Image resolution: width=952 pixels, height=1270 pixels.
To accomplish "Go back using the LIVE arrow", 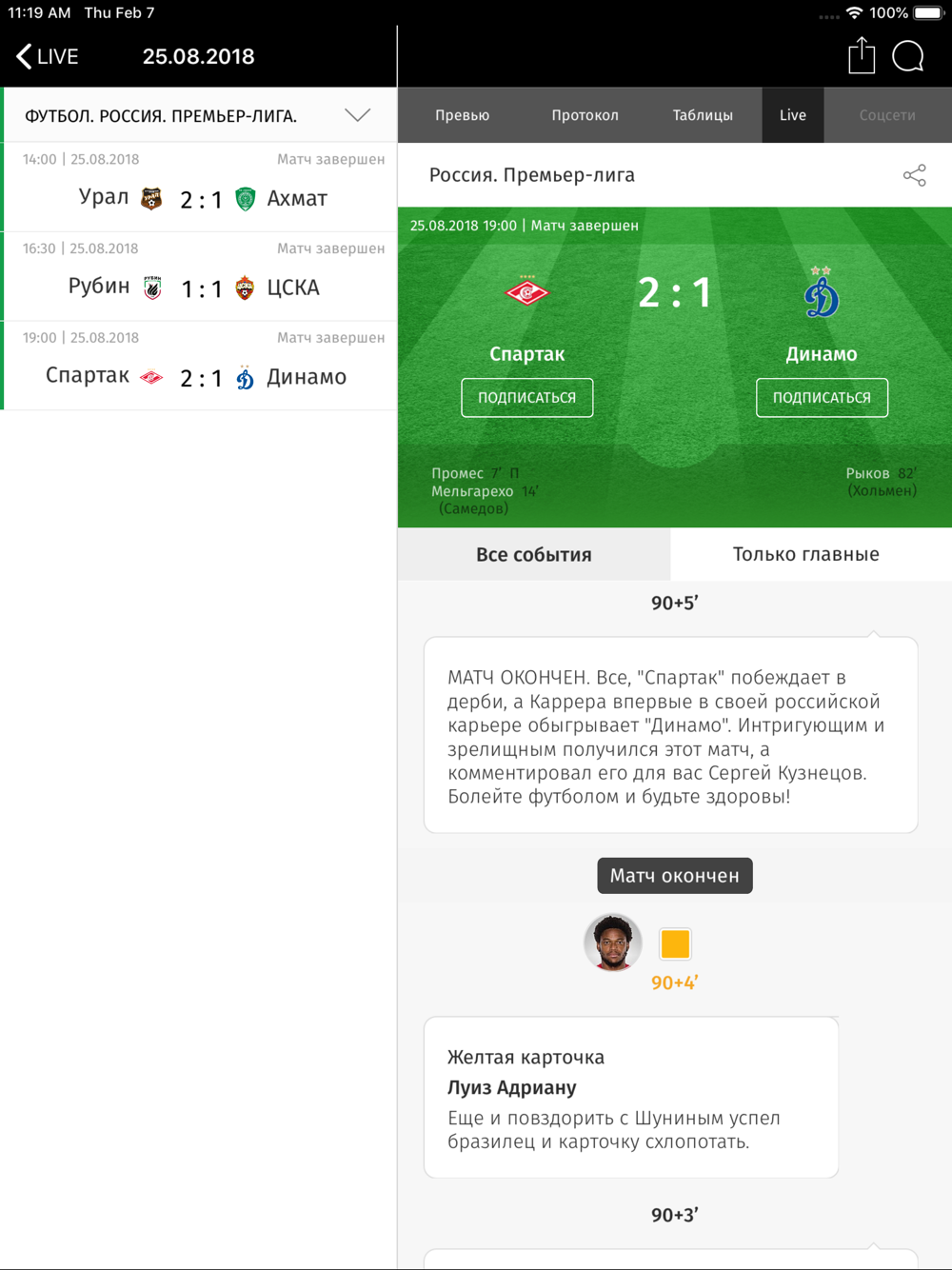I will pyautogui.click(x=47, y=56).
